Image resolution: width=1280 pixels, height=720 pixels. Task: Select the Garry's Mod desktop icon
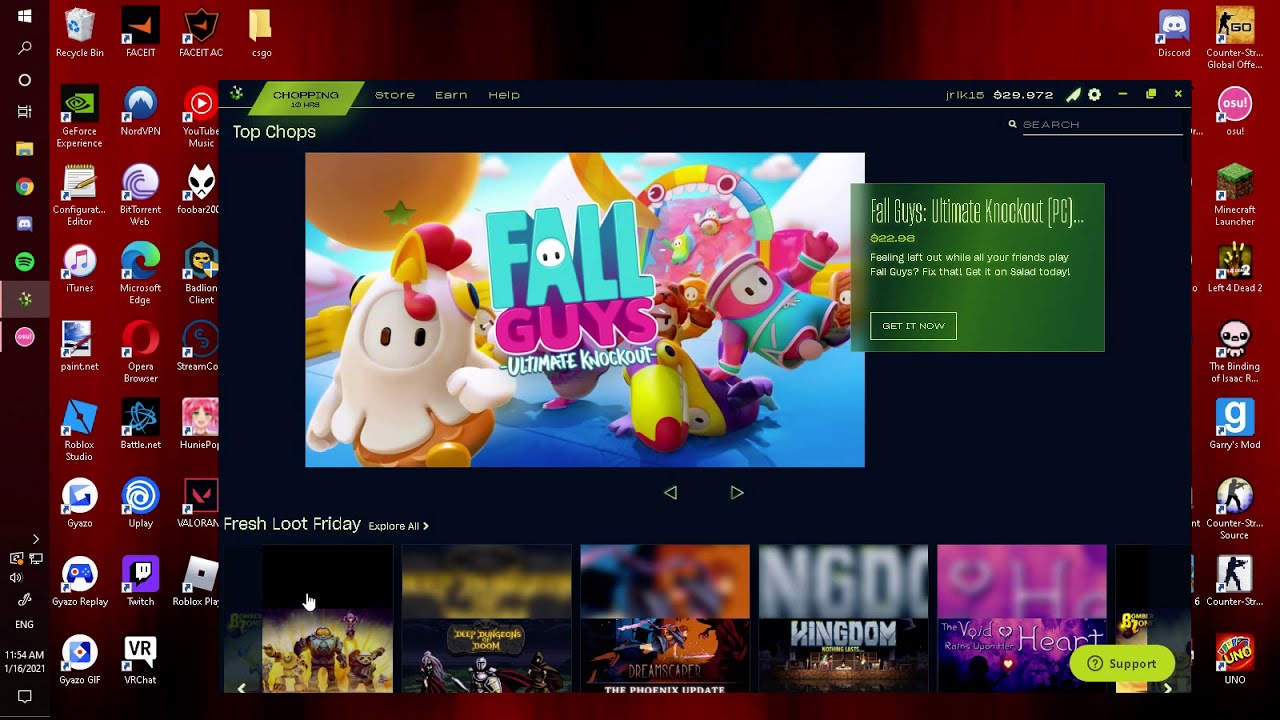click(x=1235, y=425)
